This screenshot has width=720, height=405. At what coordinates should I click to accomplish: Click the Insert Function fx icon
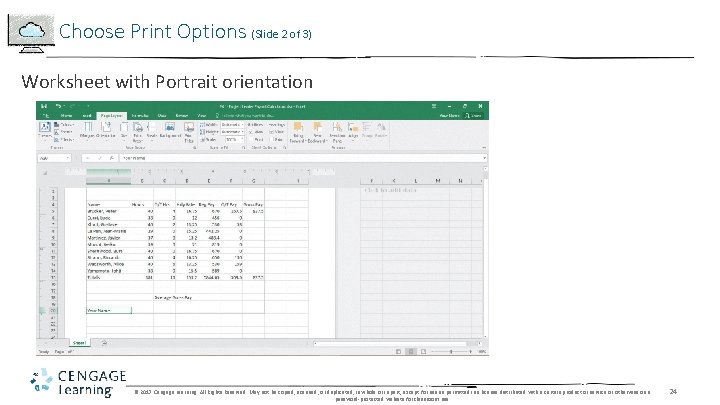[112, 158]
